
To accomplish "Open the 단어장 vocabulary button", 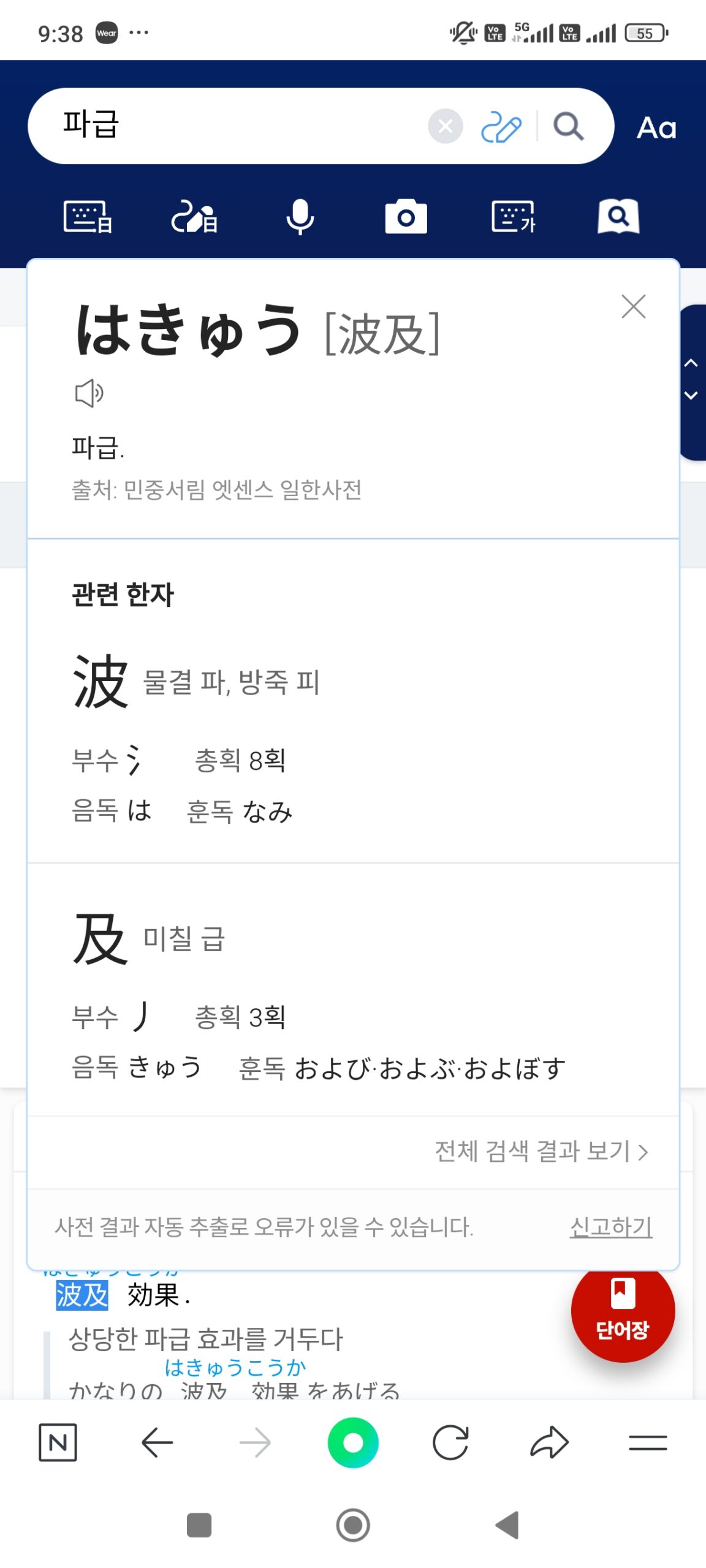I will tap(622, 1310).
